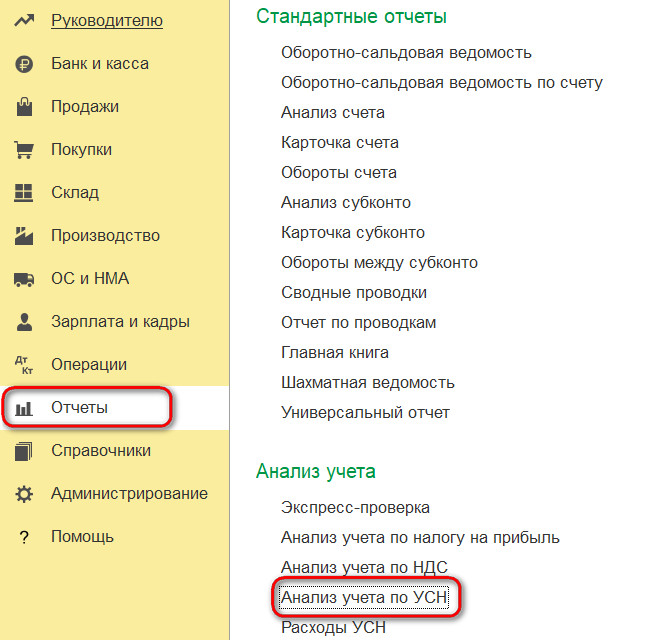Open the Анализ счета report
Image resolution: width=649 pixels, height=640 pixels.
[x=333, y=113]
